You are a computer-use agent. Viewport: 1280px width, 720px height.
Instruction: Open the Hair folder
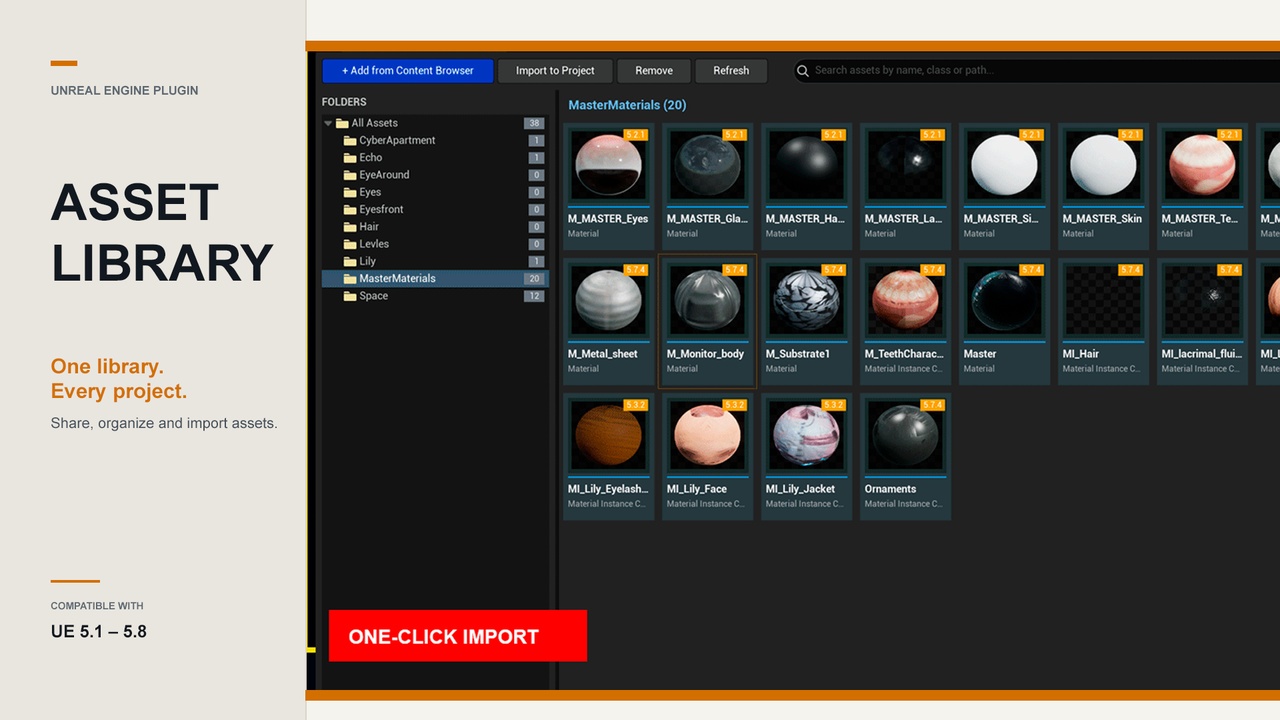click(x=434, y=227)
